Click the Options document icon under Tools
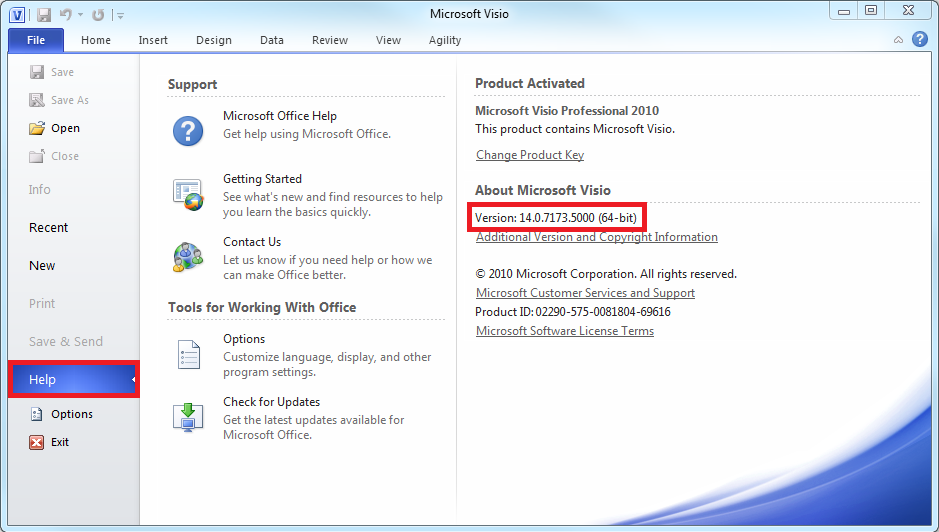Viewport: 939px width, 532px height. coord(189,354)
